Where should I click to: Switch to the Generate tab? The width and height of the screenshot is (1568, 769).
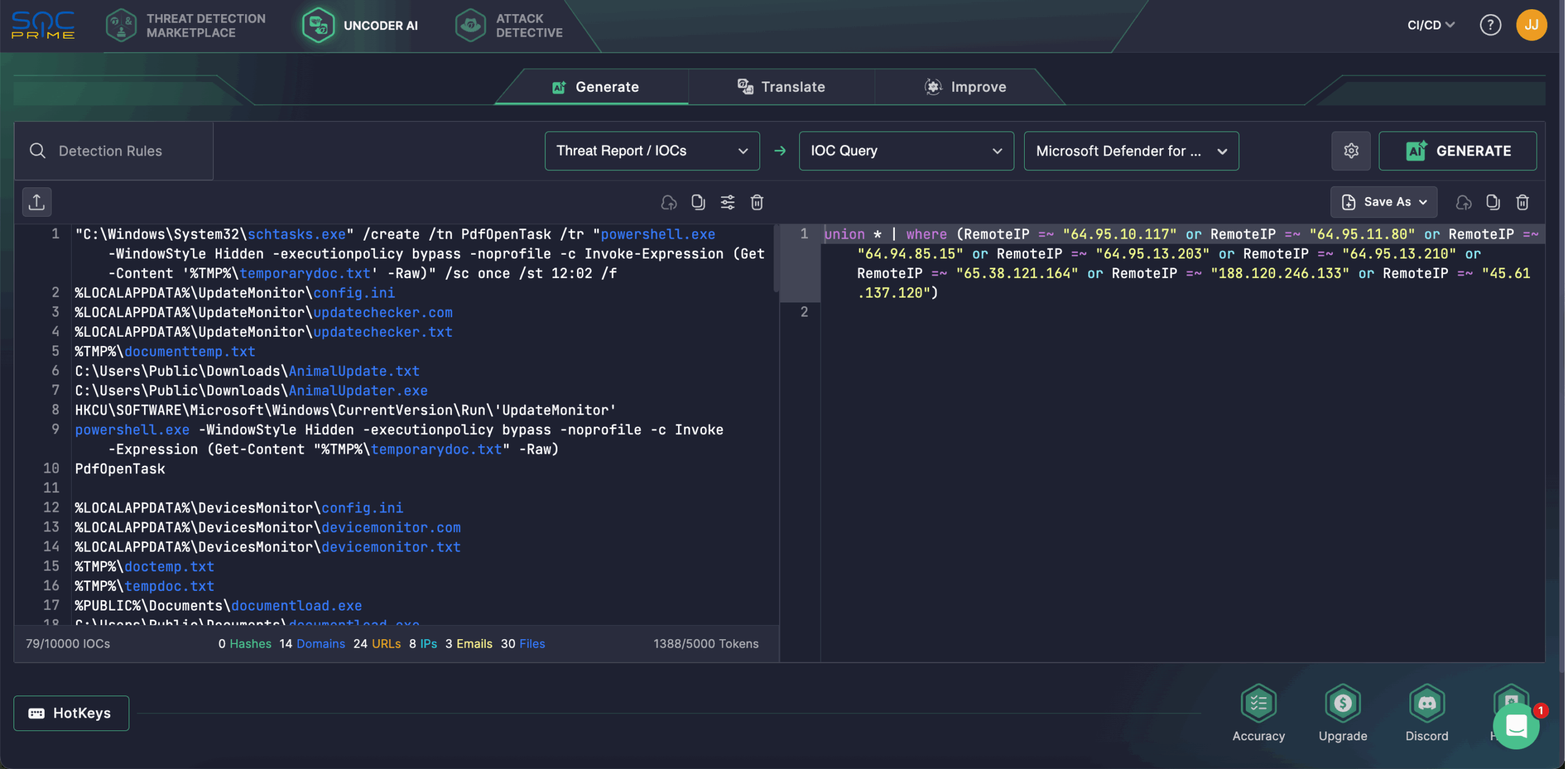tap(595, 87)
